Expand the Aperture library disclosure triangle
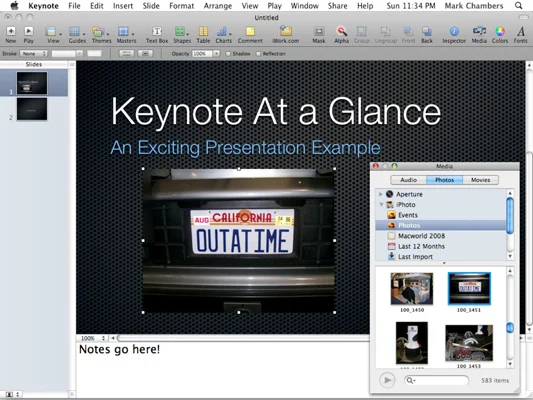 pyautogui.click(x=381, y=194)
